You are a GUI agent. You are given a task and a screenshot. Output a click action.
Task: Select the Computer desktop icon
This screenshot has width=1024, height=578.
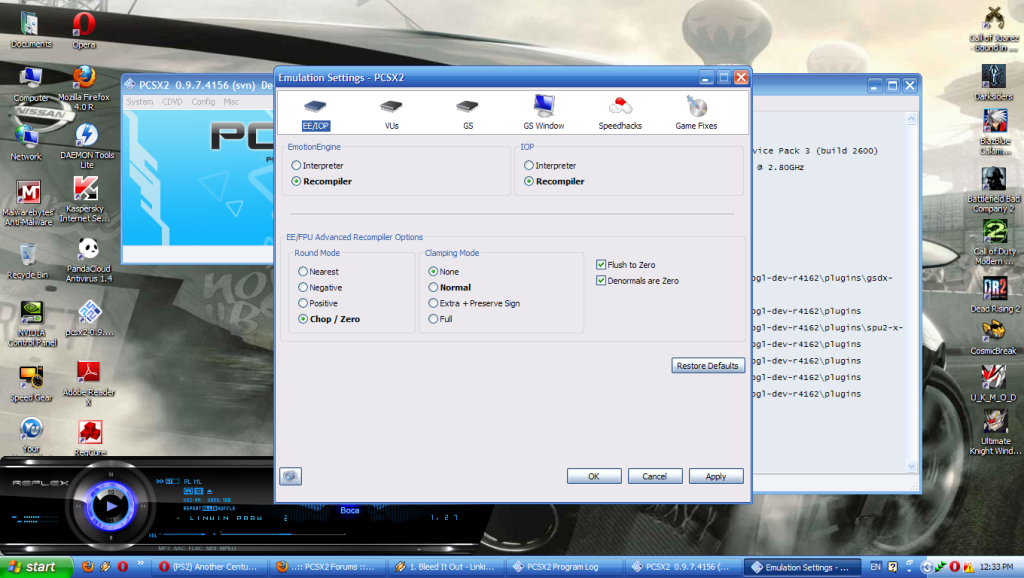31,84
